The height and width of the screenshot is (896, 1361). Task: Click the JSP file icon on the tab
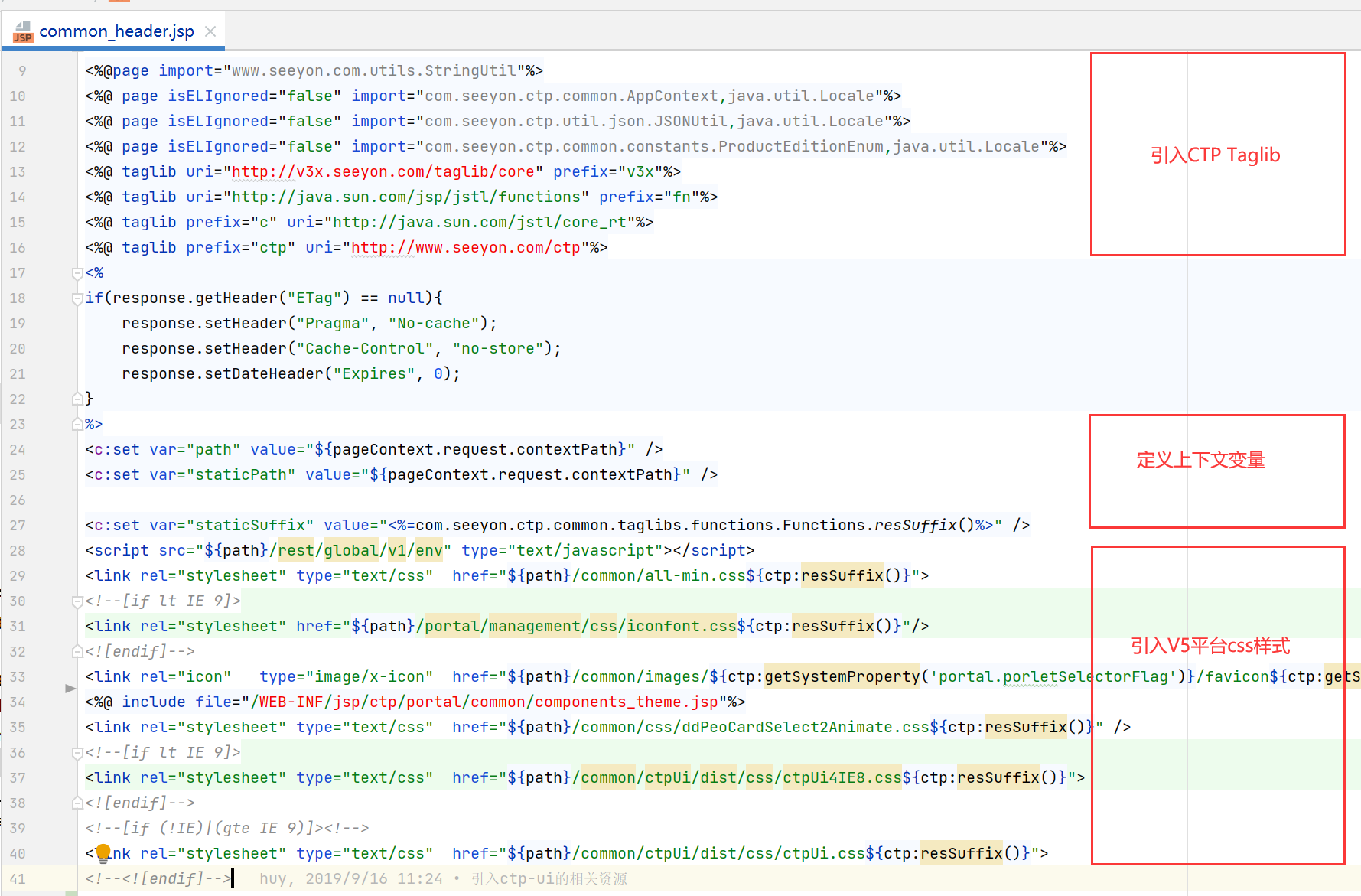[x=24, y=31]
